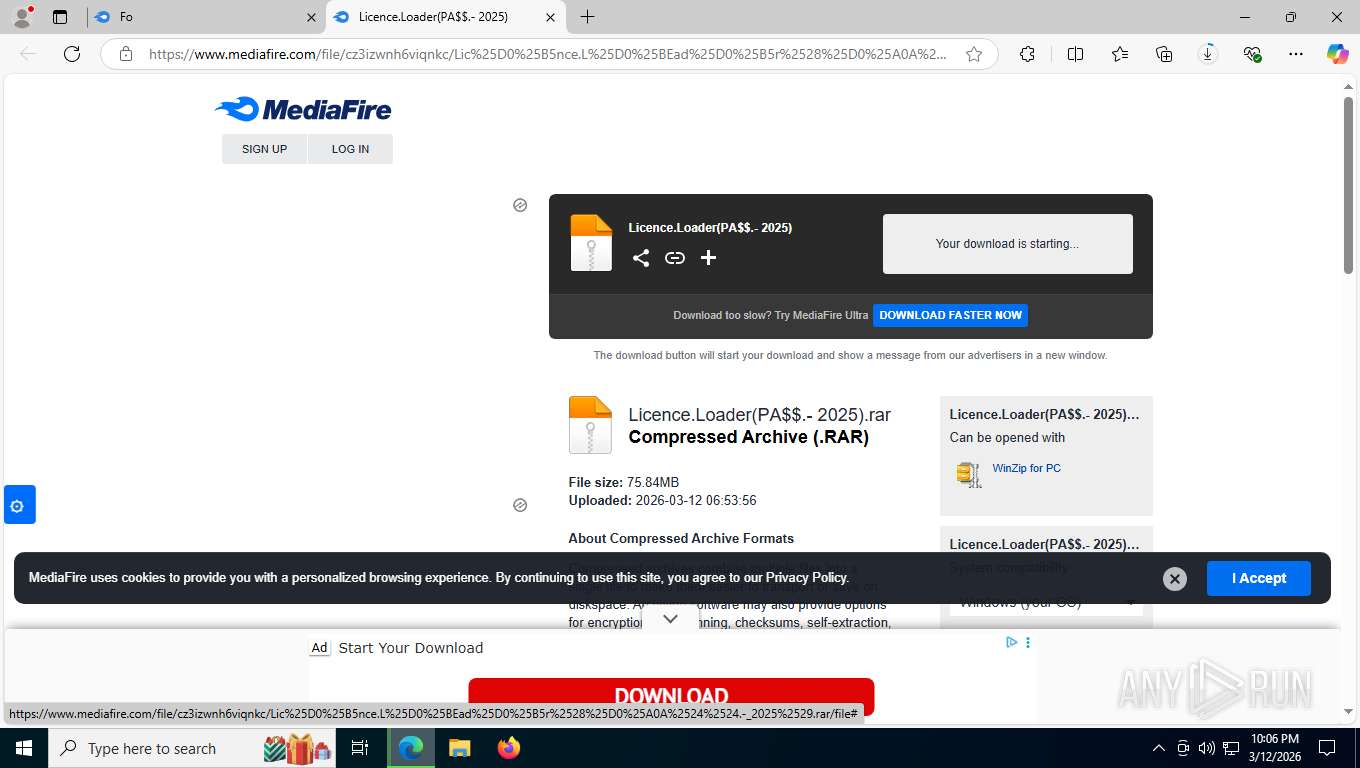
Task: Click the I Accept cookies button
Action: [1258, 578]
